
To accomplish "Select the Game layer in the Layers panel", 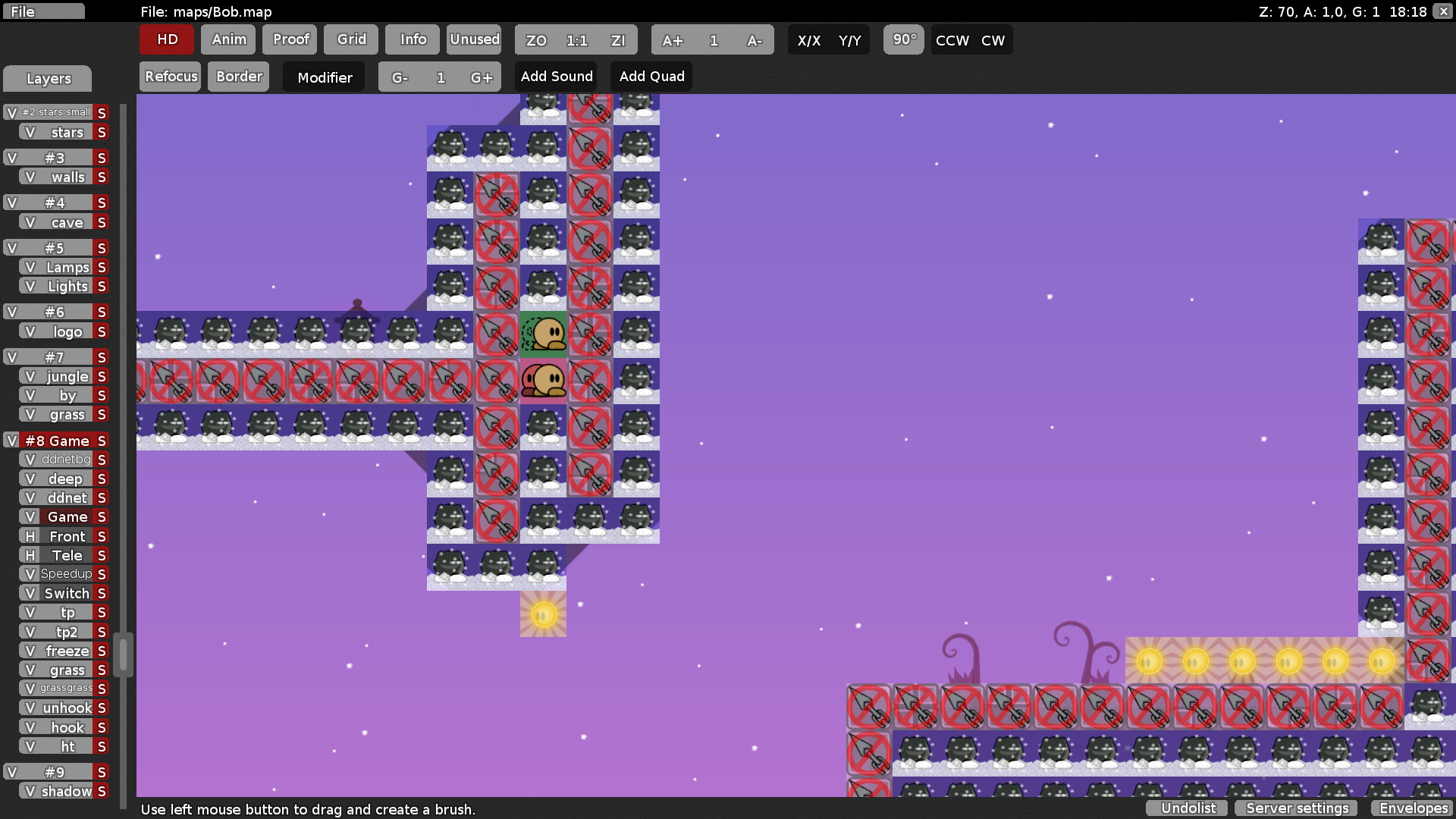I will 68,516.
